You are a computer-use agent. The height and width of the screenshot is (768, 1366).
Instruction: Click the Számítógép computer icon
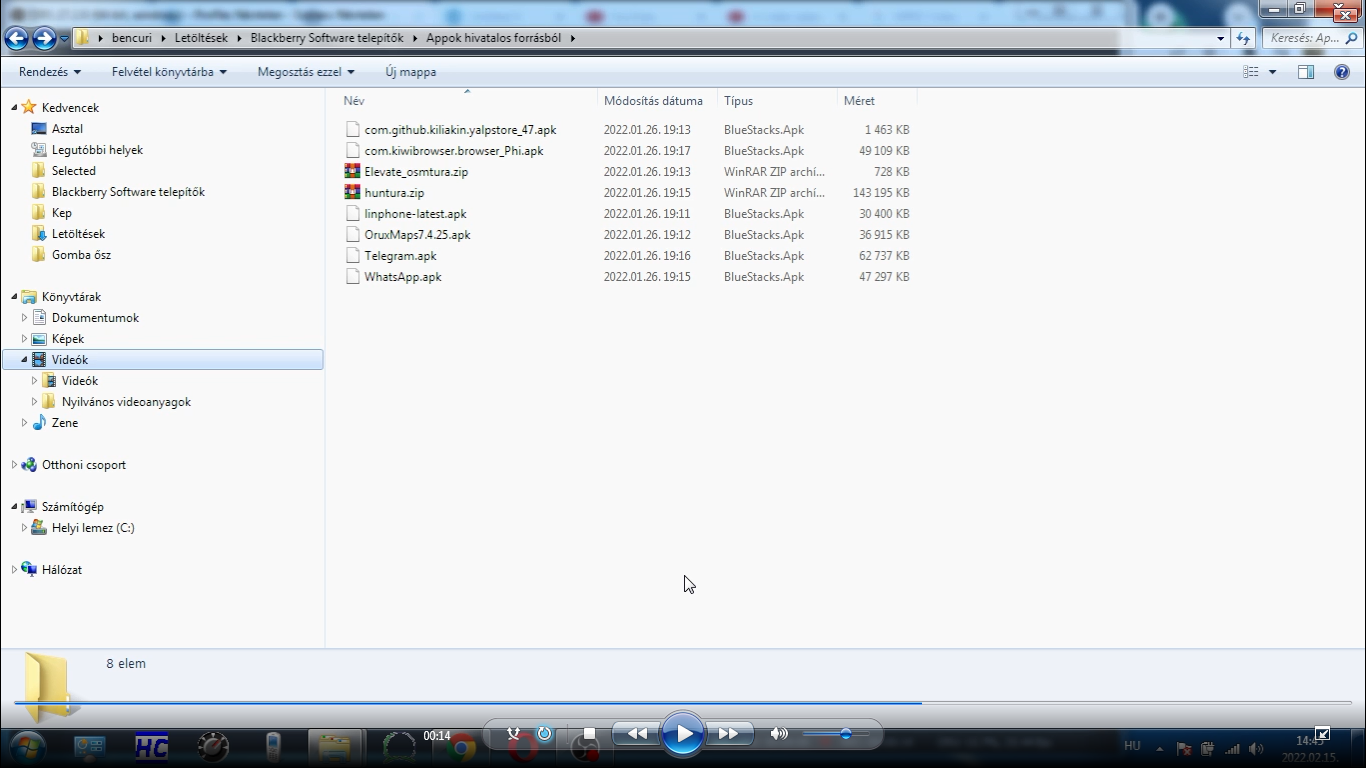[x=29, y=507]
